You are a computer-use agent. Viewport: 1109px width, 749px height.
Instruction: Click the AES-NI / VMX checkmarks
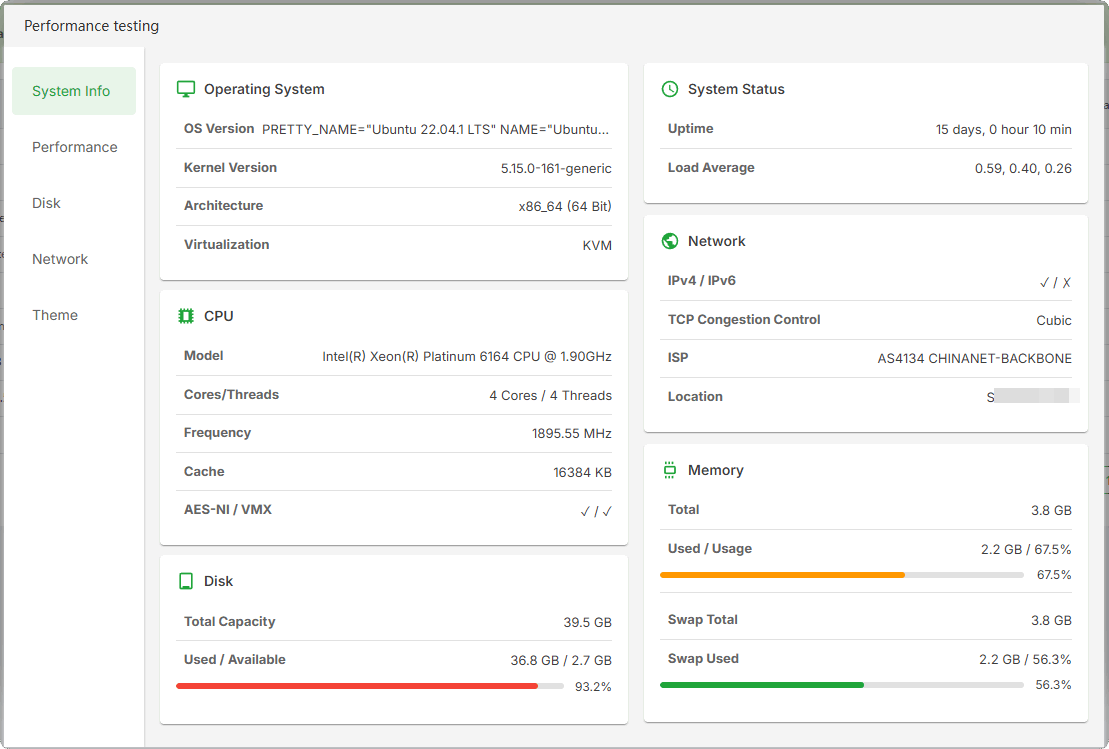pos(595,511)
